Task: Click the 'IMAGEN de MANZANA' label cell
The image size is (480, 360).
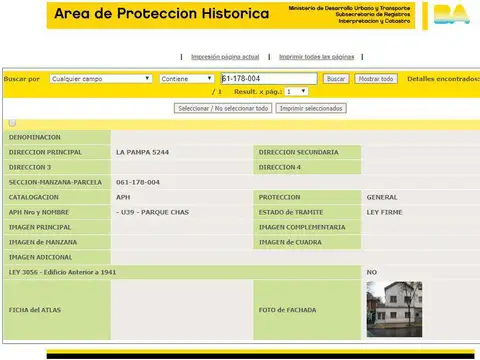Action: click(57, 242)
